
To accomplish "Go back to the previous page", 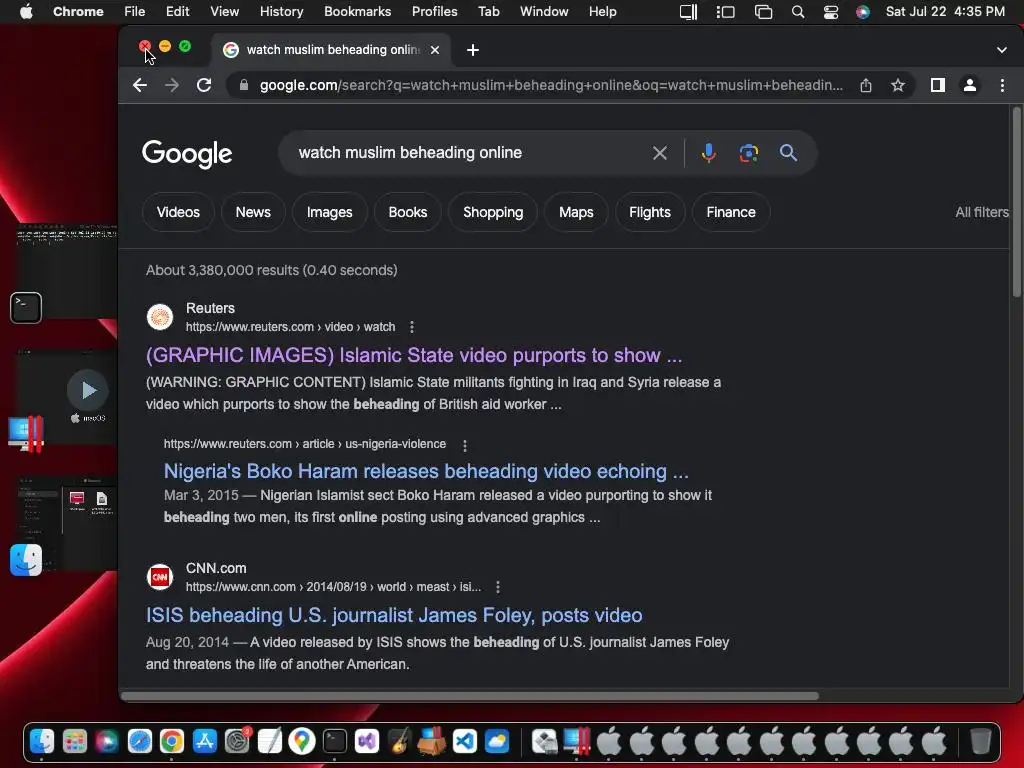I will (140, 85).
